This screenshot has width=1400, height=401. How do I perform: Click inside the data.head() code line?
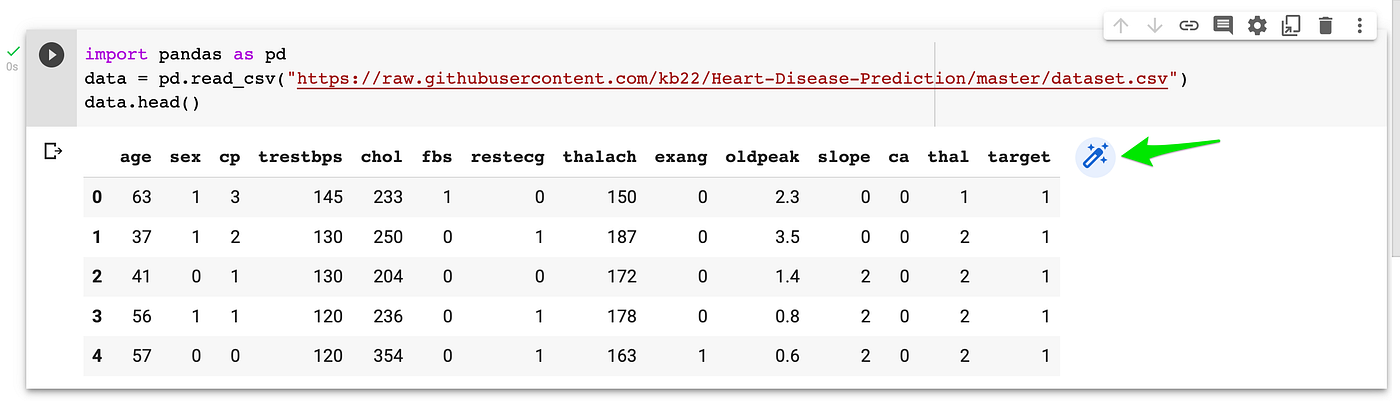click(x=142, y=102)
